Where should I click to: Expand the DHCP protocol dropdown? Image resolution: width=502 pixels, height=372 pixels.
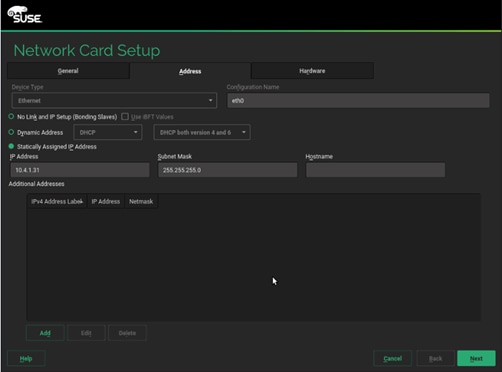[108, 132]
